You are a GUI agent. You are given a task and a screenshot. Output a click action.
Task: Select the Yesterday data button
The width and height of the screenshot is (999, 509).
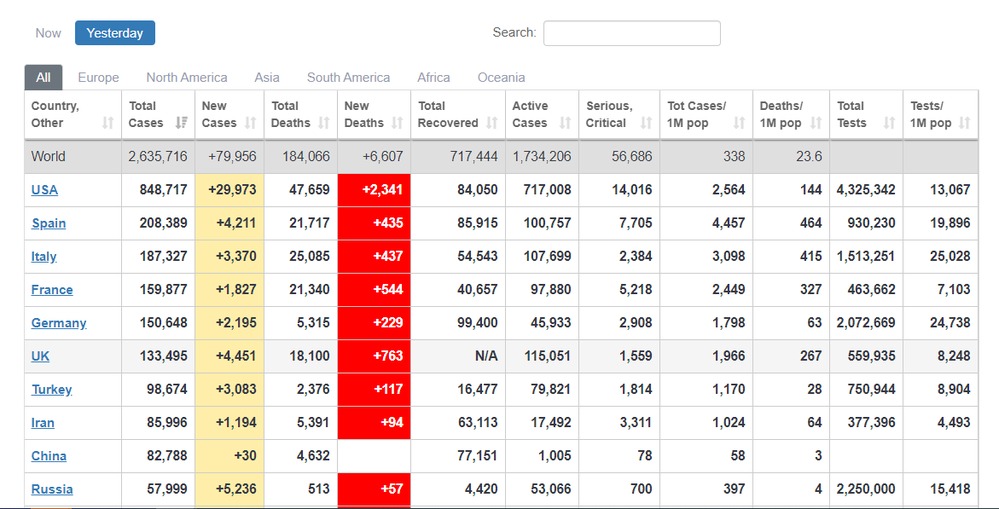pyautogui.click(x=115, y=33)
